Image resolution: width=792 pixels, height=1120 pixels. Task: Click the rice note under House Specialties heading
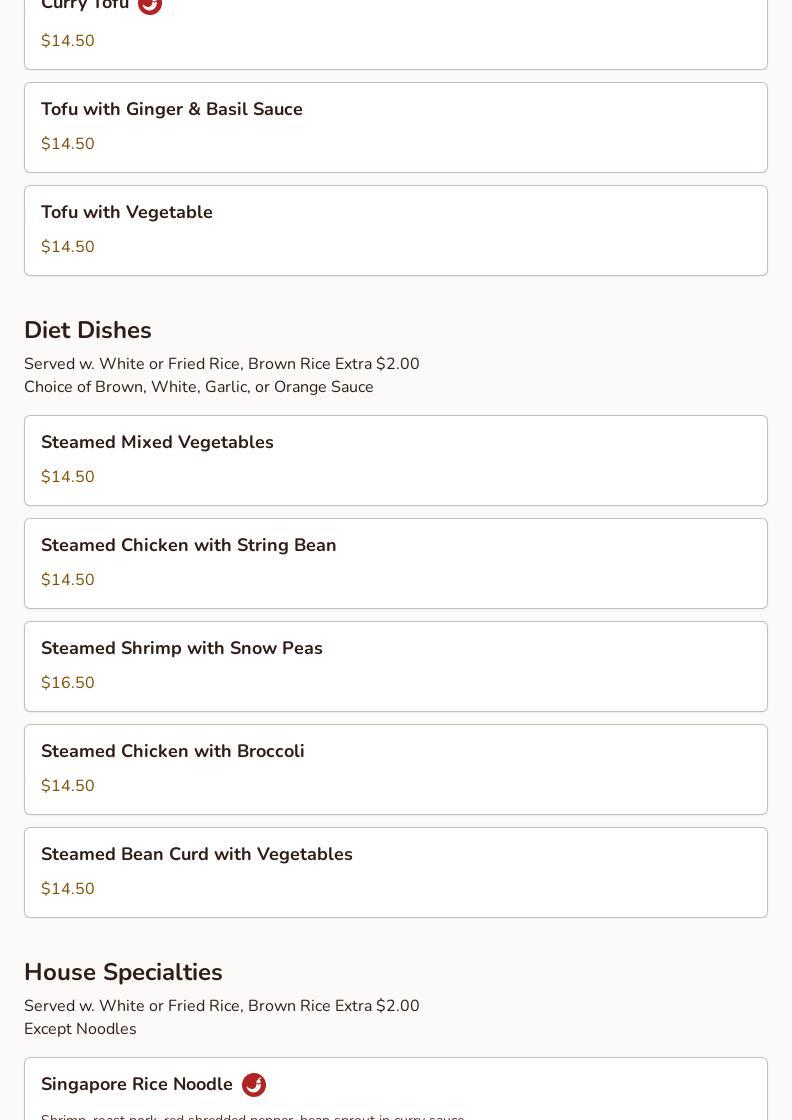[x=222, y=1006]
